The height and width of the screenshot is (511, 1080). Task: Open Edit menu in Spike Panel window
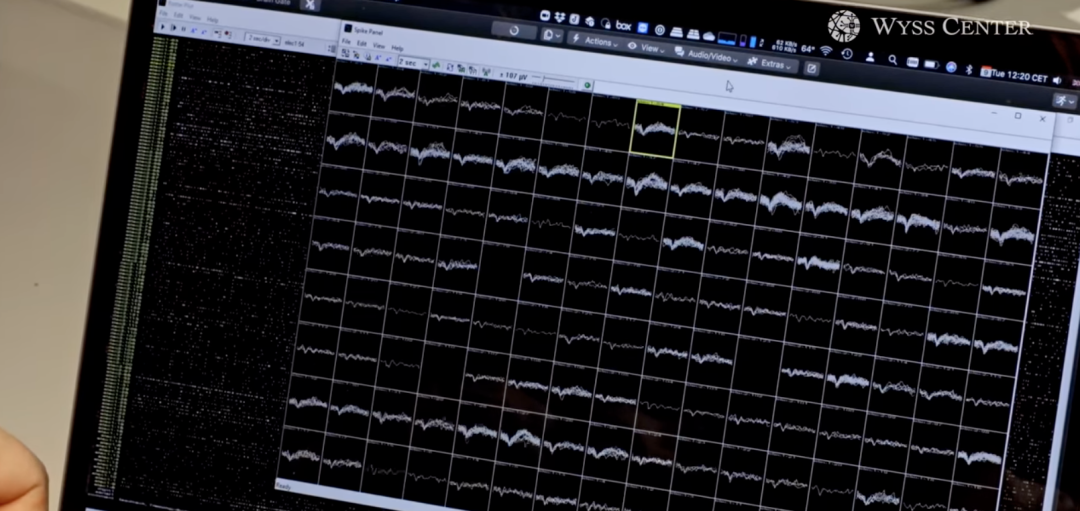(362, 44)
